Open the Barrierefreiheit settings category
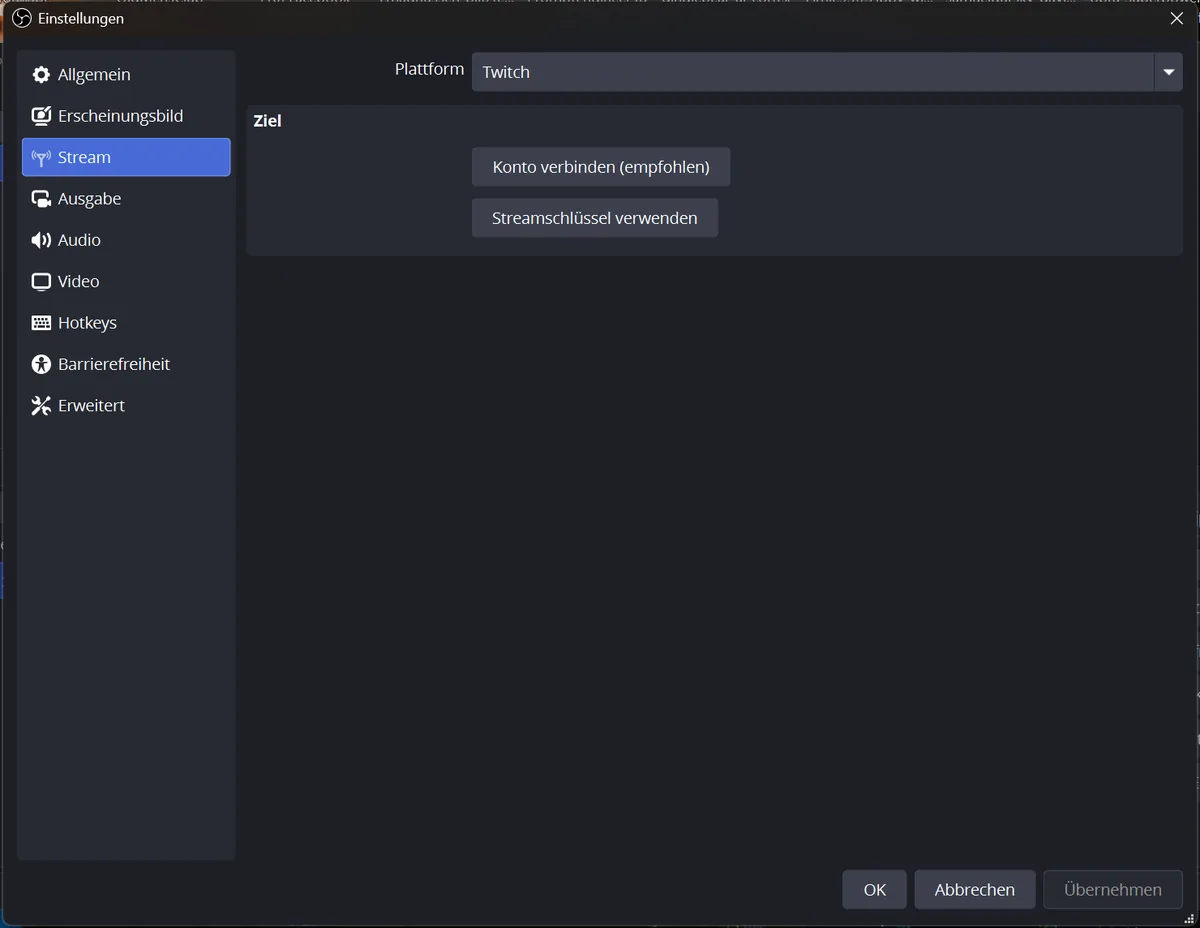Viewport: 1200px width, 928px height. (126, 364)
